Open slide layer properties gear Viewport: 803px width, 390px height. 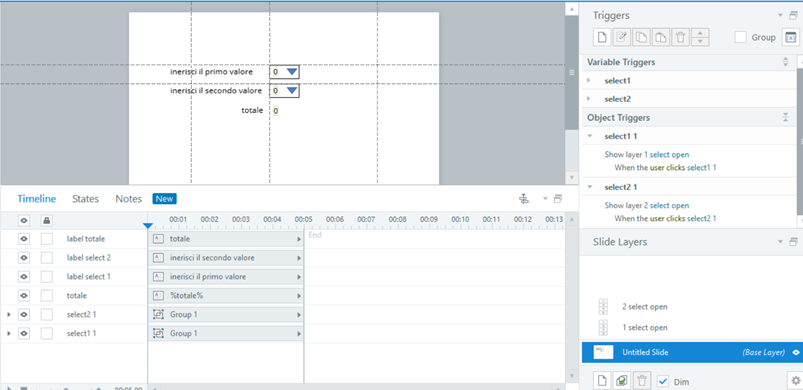(x=795, y=381)
